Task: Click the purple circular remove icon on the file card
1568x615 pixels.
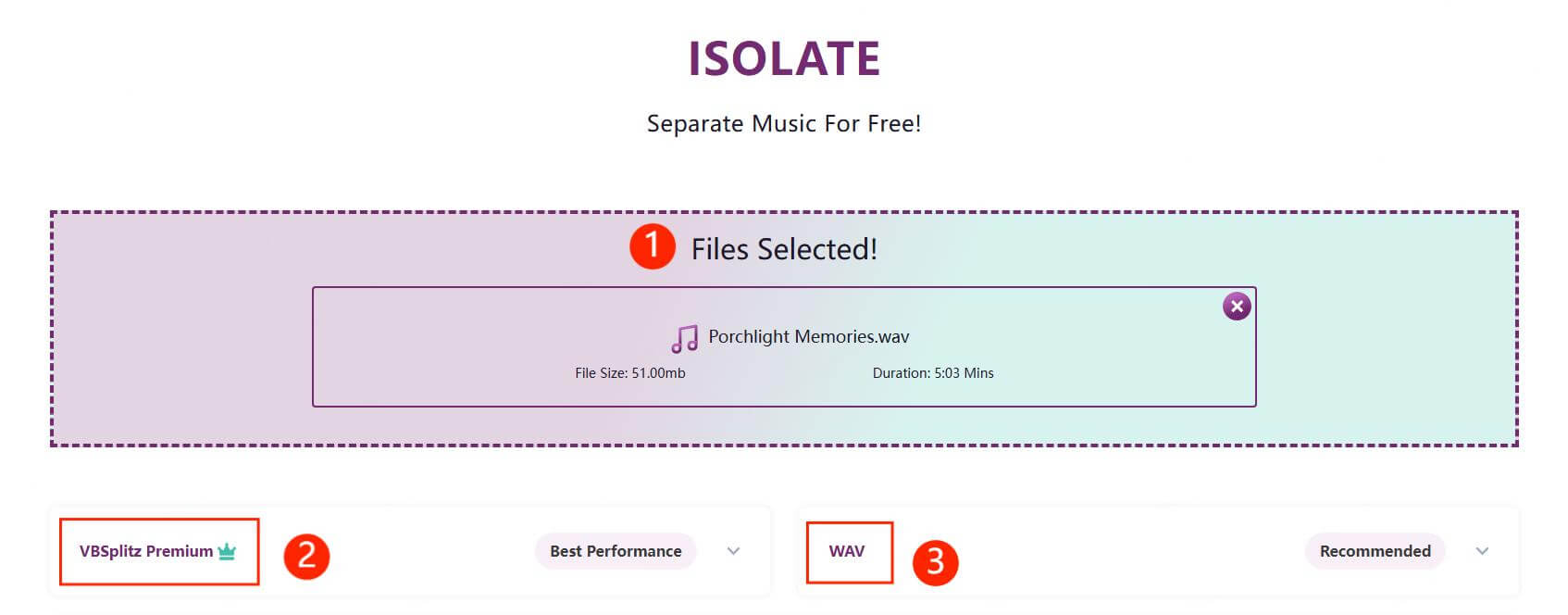Action: coord(1237,306)
